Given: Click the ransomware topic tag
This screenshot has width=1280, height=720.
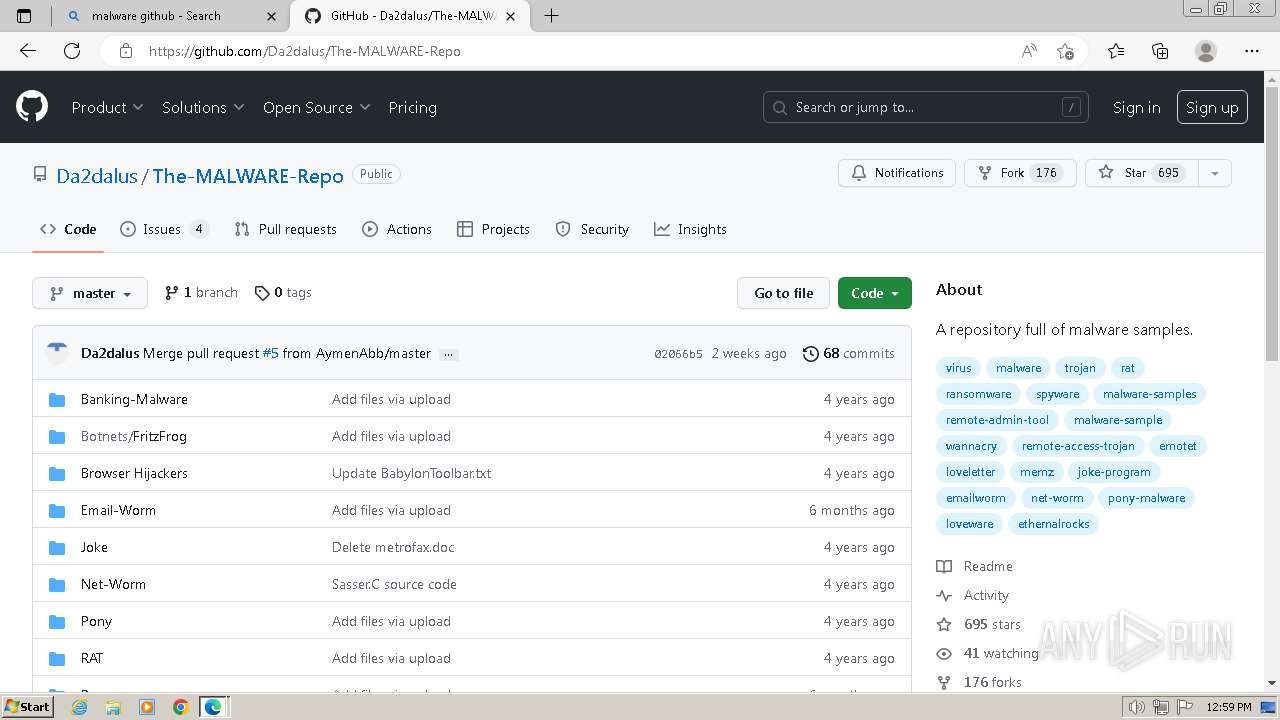Looking at the screenshot, I should 979,394.
